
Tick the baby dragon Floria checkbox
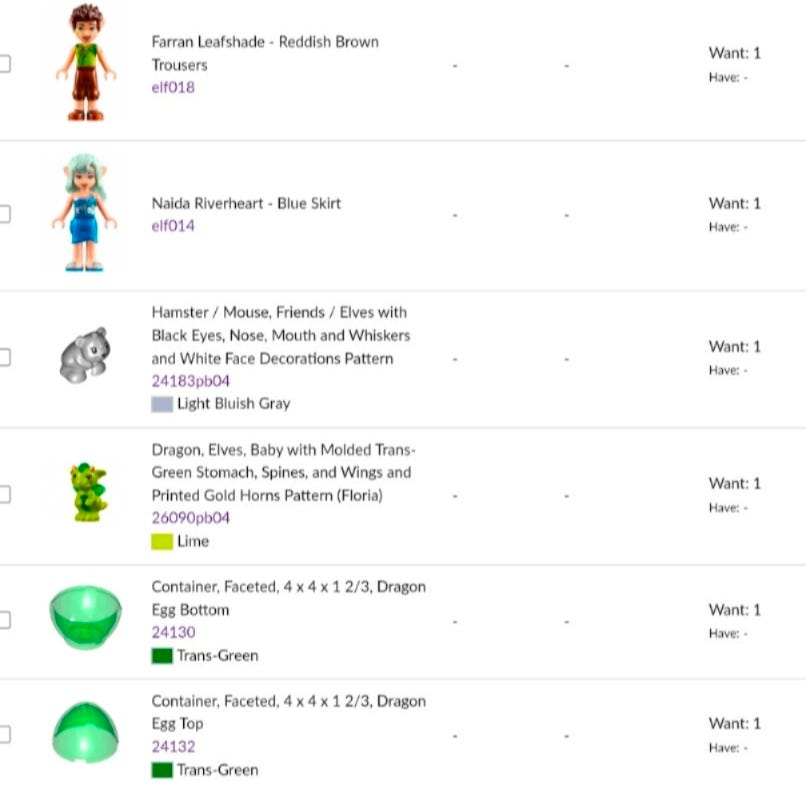[x=4, y=494]
